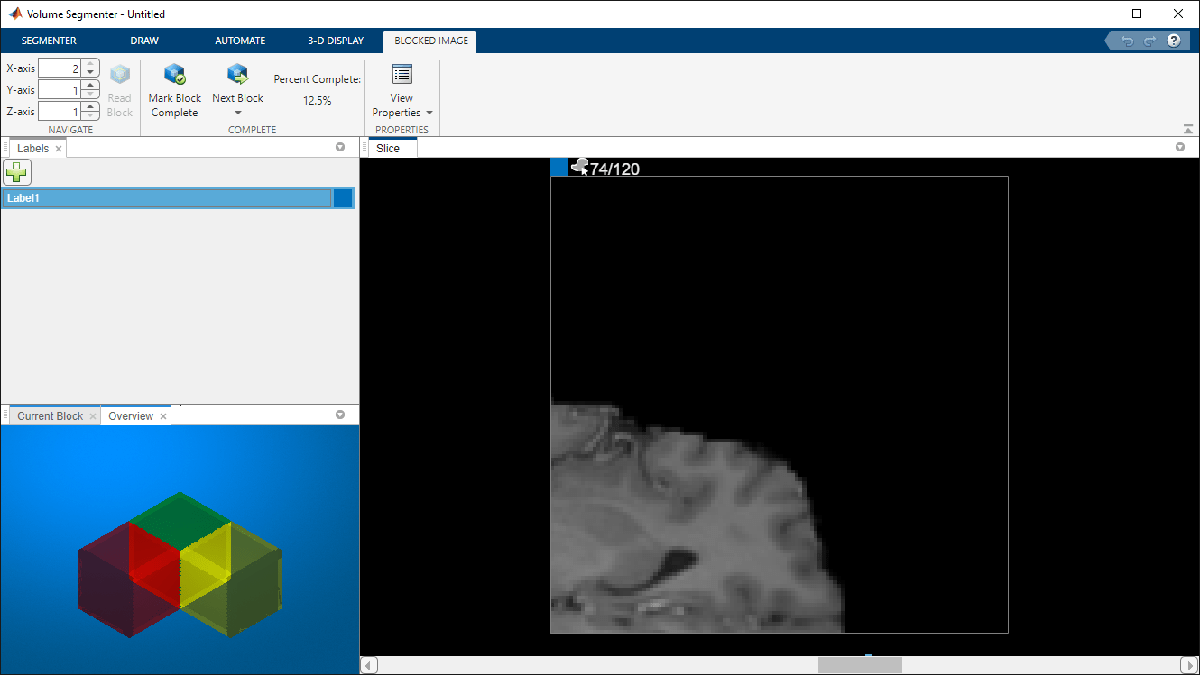Close the Current Block tab

[93, 416]
